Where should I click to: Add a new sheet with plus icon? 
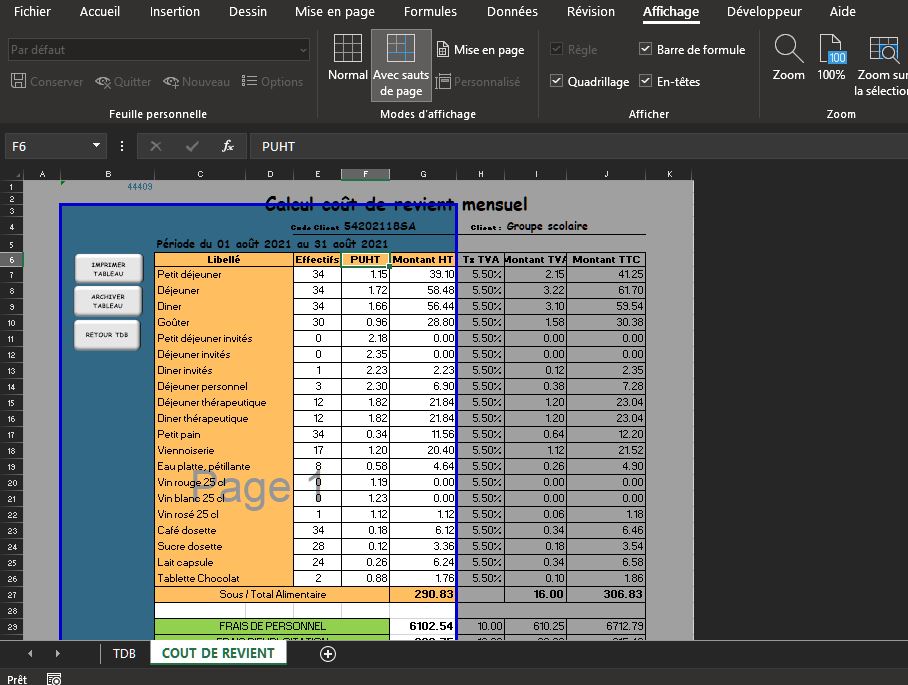(327, 654)
